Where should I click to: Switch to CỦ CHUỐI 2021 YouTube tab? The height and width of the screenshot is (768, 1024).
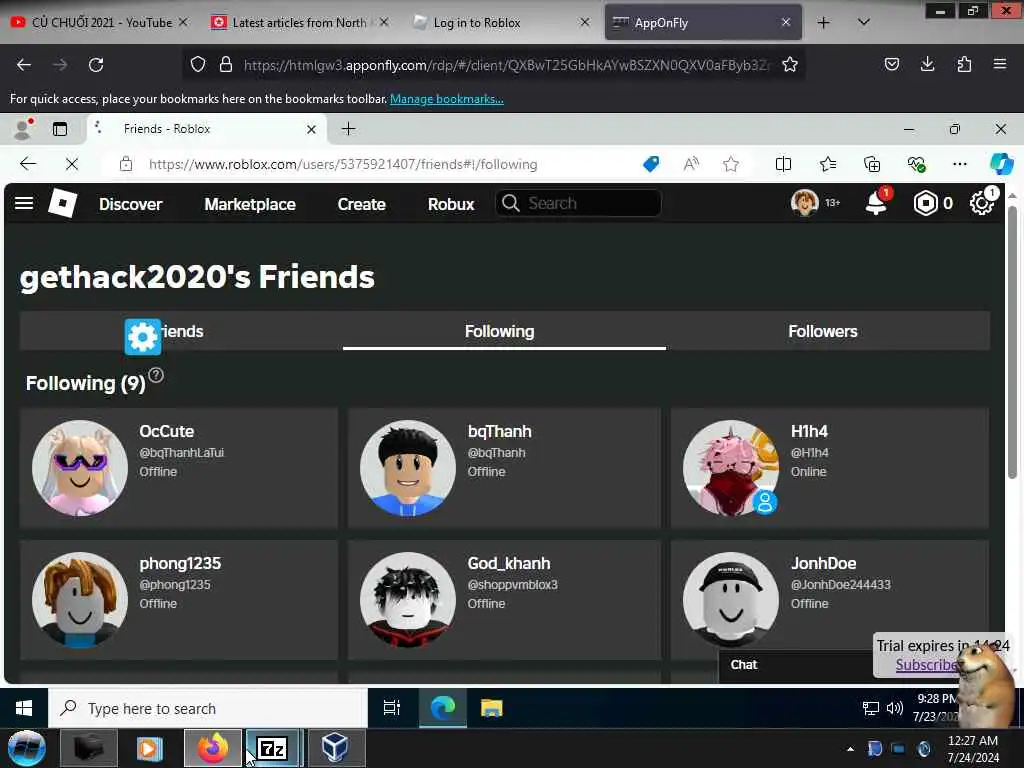coord(101,23)
